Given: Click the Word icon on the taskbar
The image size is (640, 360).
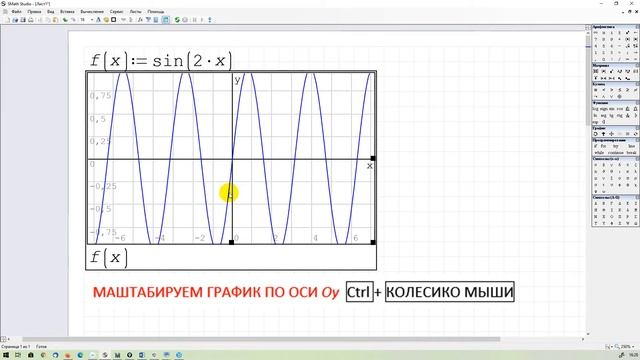Looking at the screenshot, I should click(x=141, y=355).
